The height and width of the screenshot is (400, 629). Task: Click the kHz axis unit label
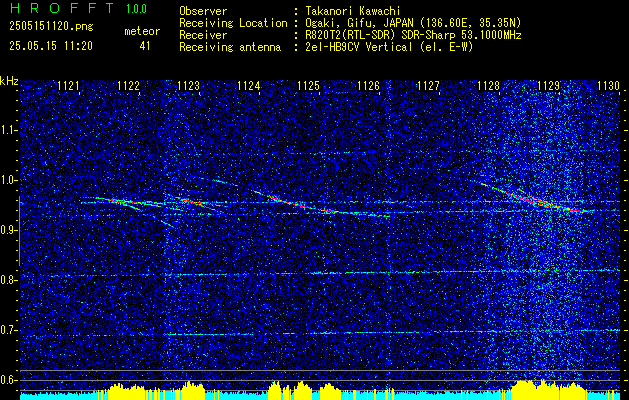tap(9, 81)
